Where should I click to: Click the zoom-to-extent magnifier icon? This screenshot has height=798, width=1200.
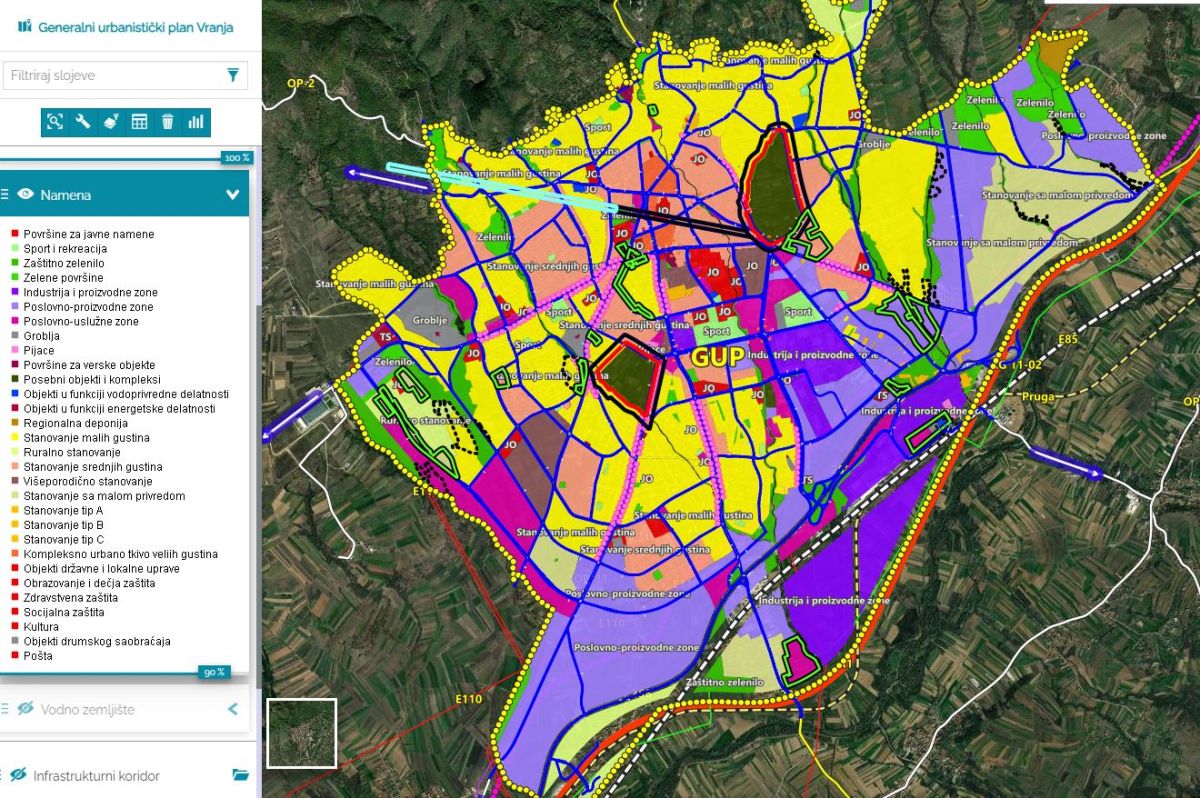(55, 122)
